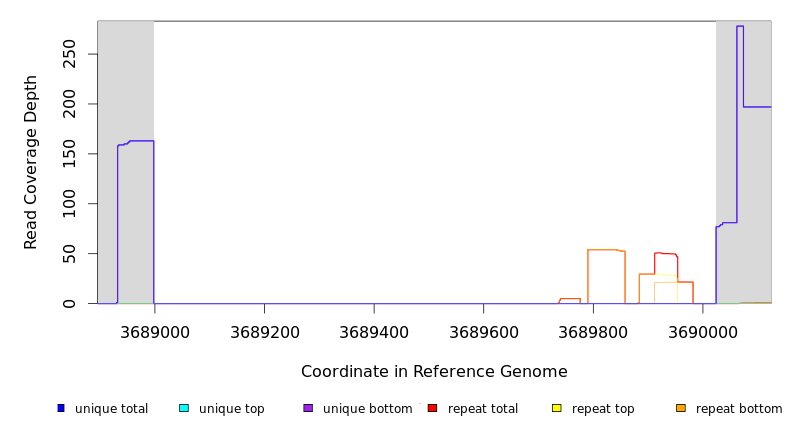792x432 pixels.
Task: Click the red repeat total legend swatch
Action: (433, 408)
